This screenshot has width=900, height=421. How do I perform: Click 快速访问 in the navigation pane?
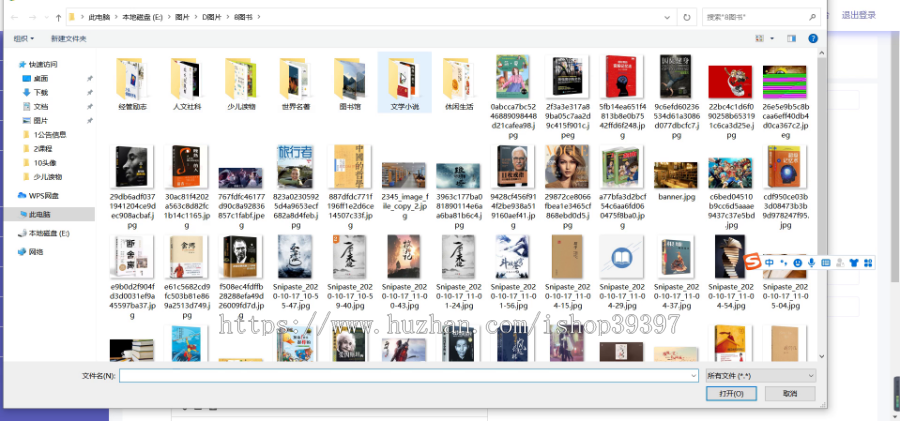coord(43,64)
